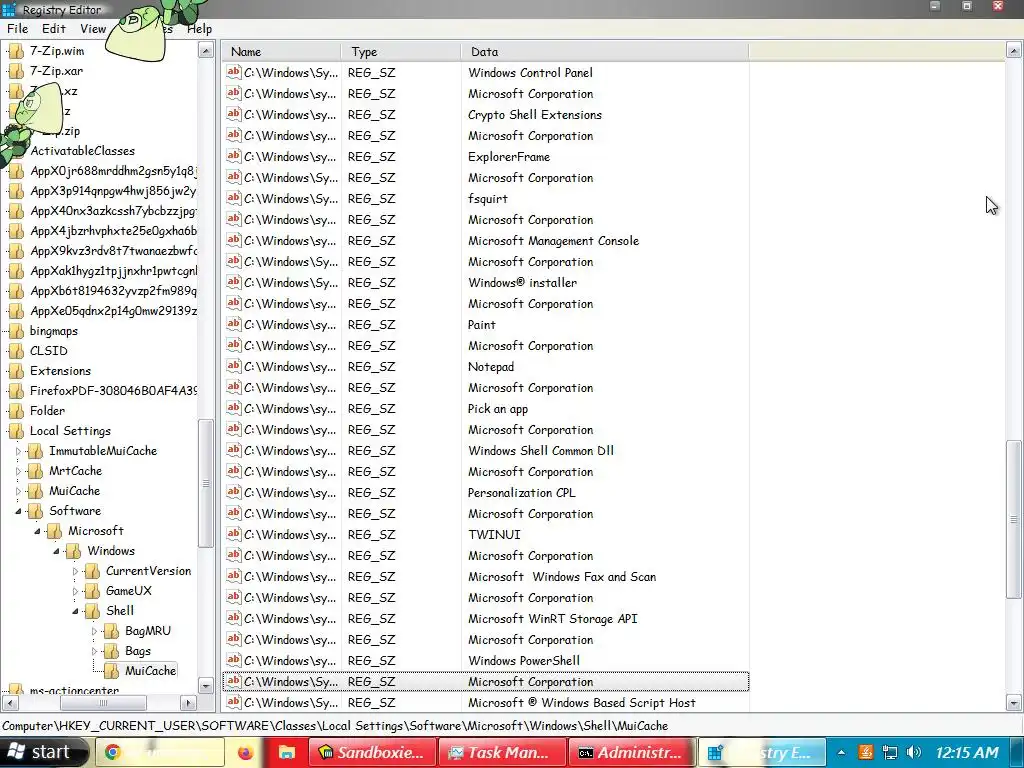
Task: Click the string icon of the Windows Control Panel row
Action: (233, 72)
